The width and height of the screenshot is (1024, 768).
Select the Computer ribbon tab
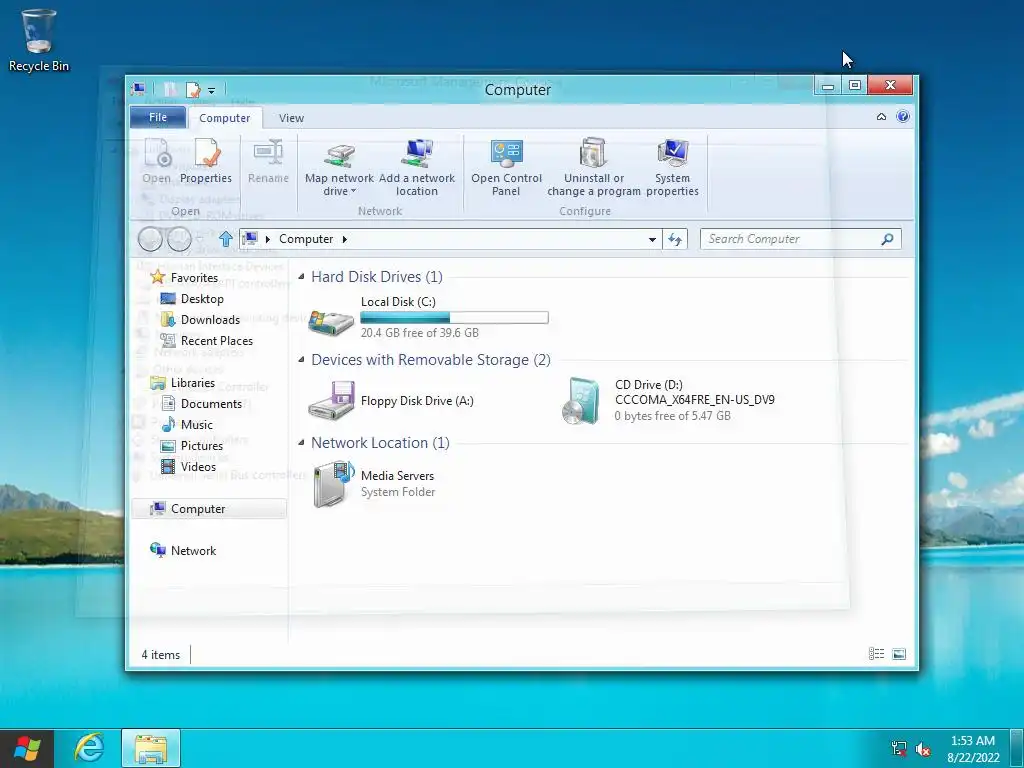coord(225,118)
